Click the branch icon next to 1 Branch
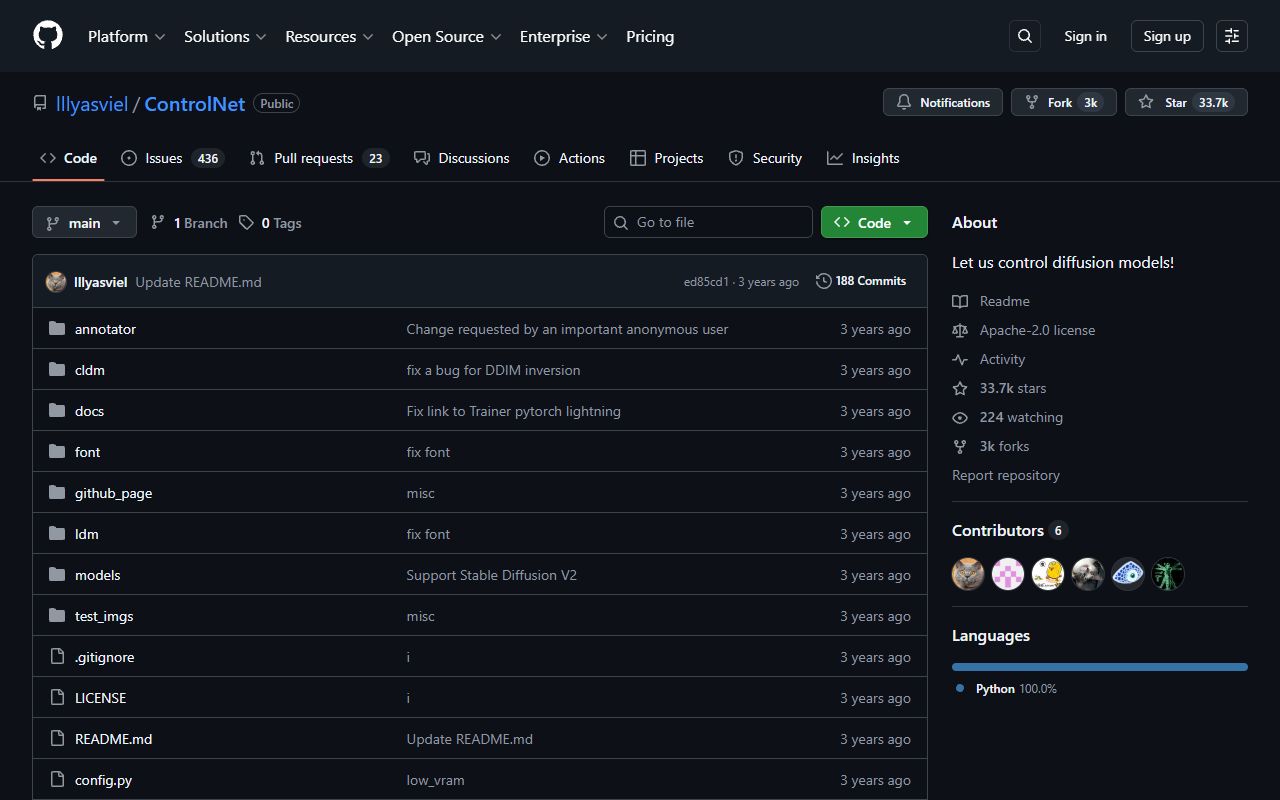 157,222
